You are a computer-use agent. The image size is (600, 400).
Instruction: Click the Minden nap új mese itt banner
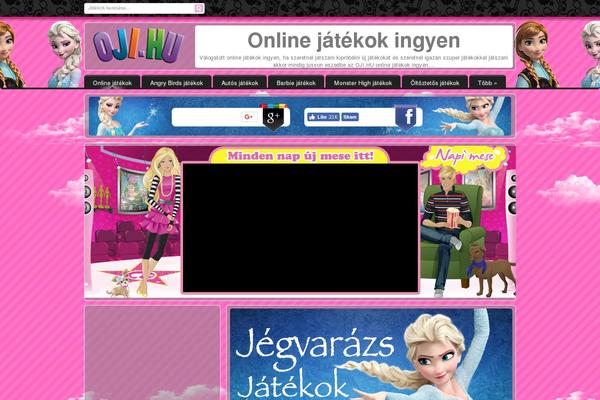[300, 156]
